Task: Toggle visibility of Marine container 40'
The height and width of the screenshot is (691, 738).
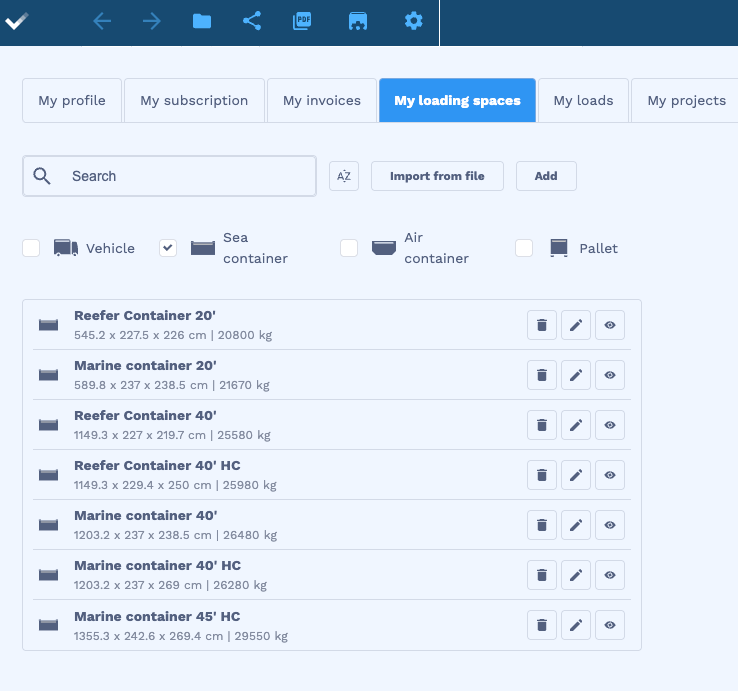Action: (610, 525)
